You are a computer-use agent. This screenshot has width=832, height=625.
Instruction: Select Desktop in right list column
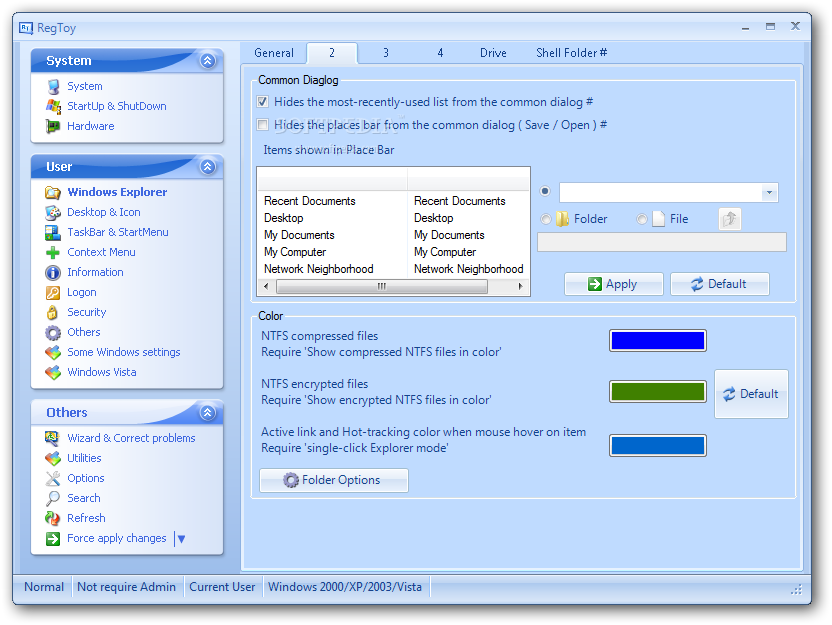pos(434,218)
